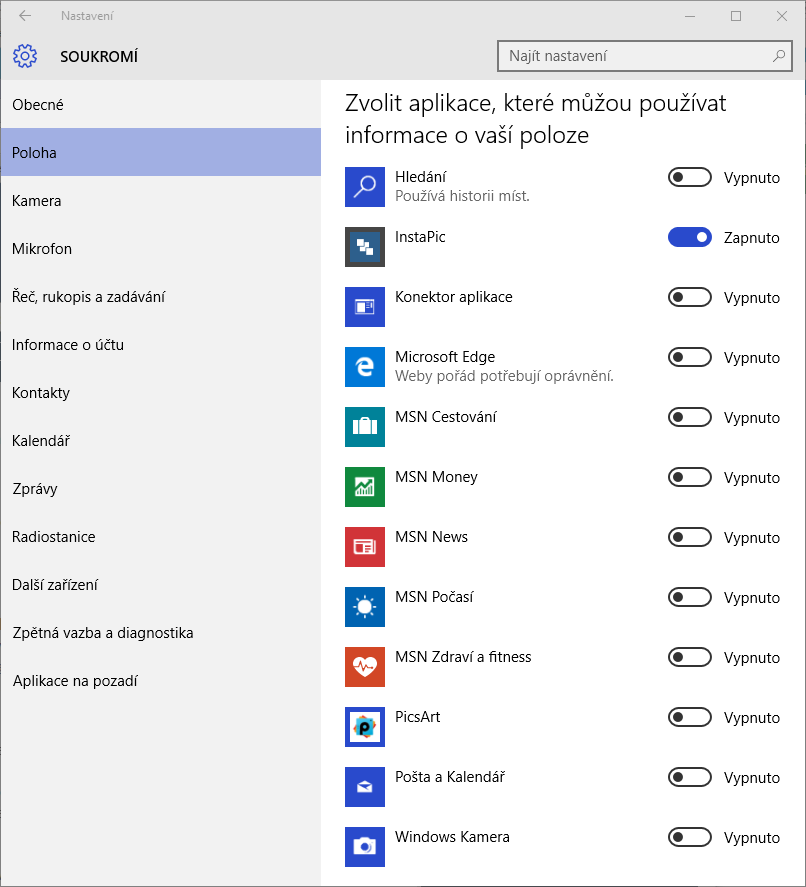Toggle location access for MSN News
The width and height of the screenshot is (806, 887).
(689, 537)
